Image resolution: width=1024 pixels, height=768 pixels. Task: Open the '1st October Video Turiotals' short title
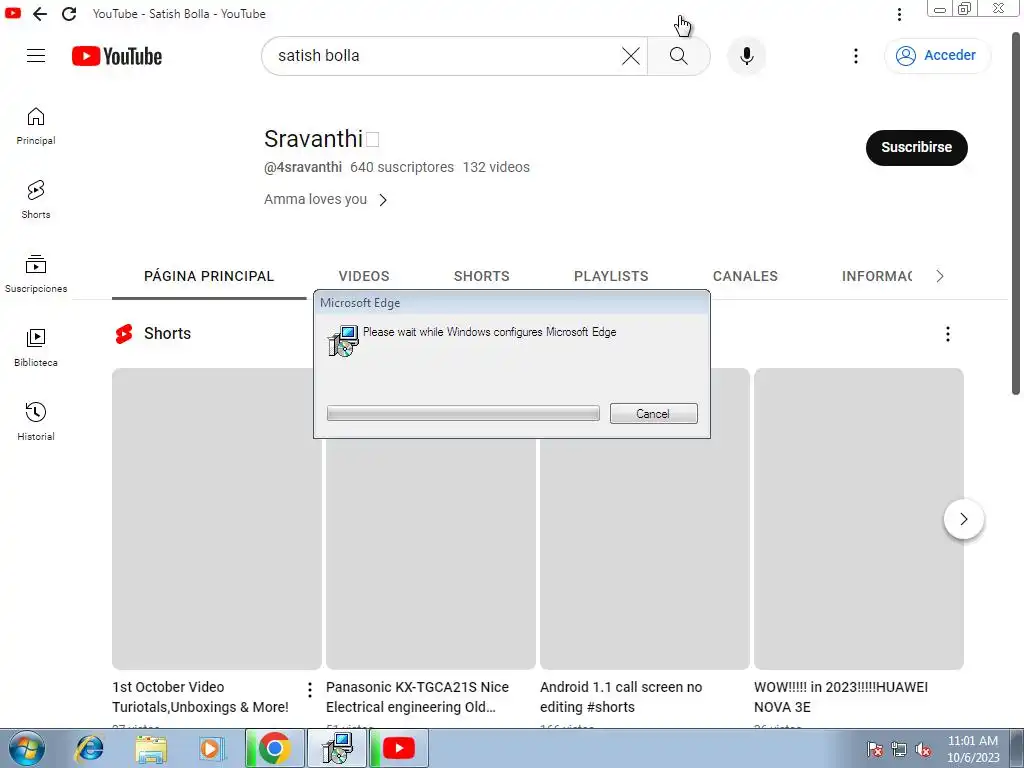click(200, 697)
